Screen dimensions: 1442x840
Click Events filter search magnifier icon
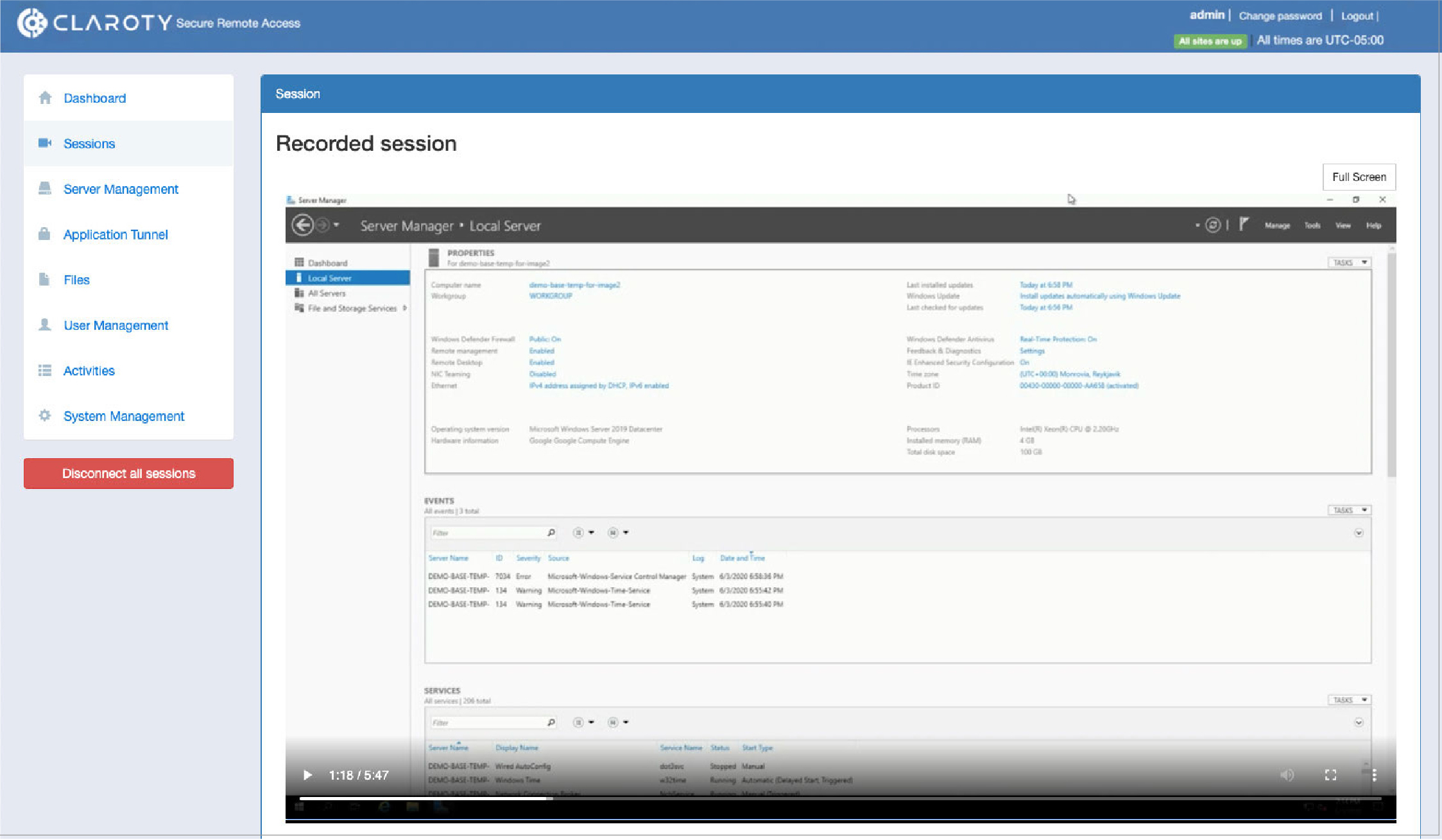(551, 533)
